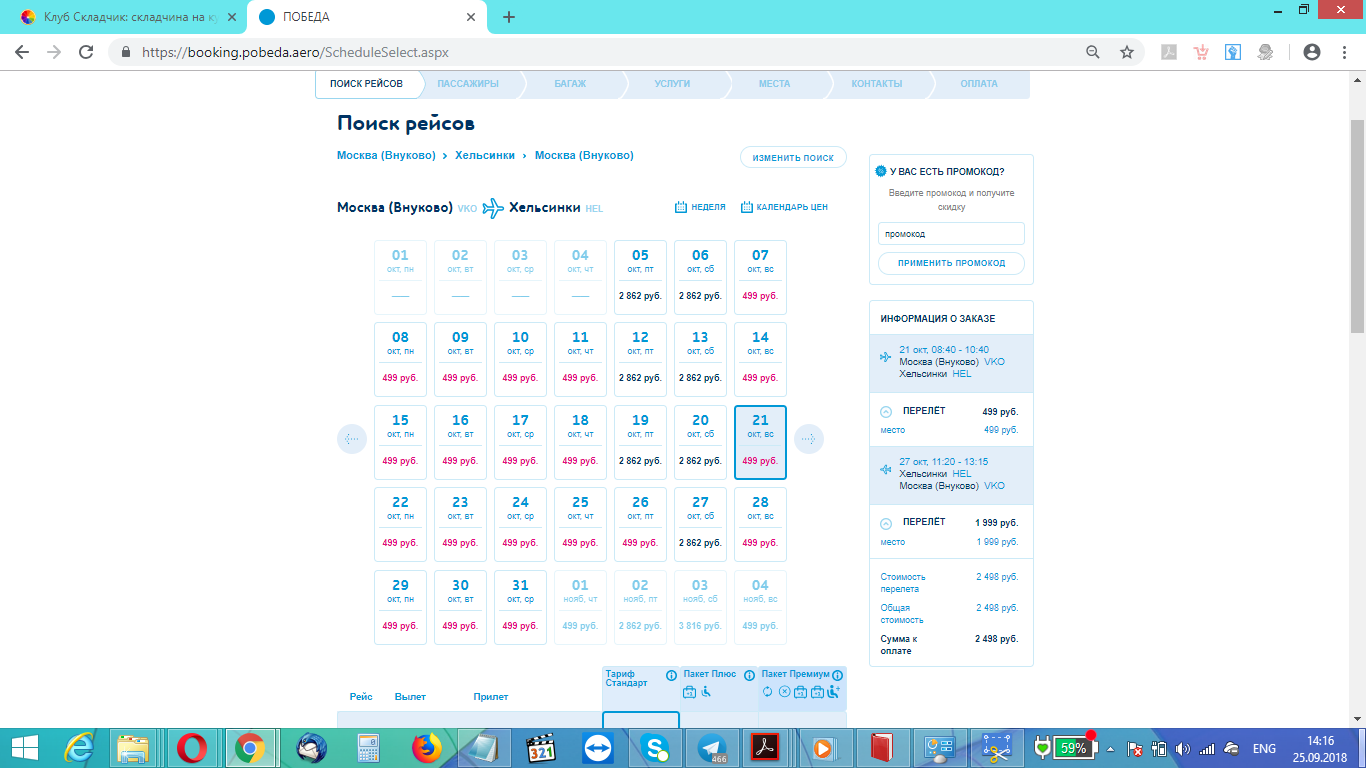The height and width of the screenshot is (768, 1366).
Task: Go back to the previous page
Action: [x=22, y=52]
